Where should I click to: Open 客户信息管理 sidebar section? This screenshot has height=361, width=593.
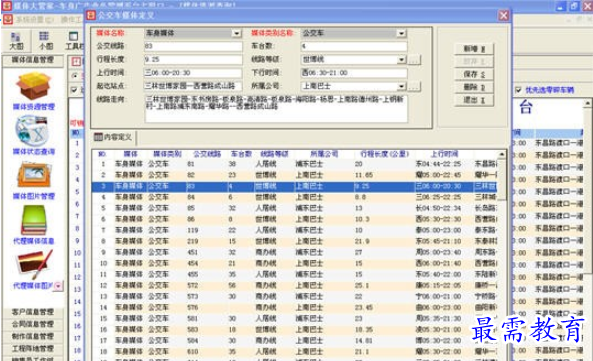point(33,312)
